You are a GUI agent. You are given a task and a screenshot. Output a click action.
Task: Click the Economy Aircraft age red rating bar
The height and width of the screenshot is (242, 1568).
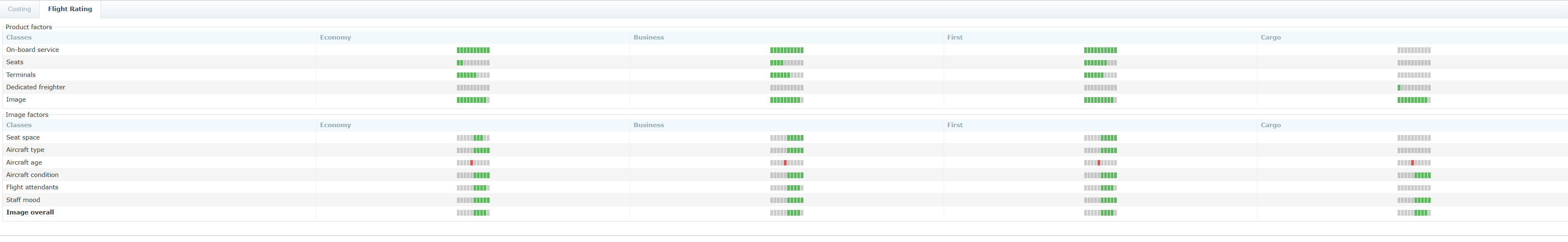coord(473,163)
